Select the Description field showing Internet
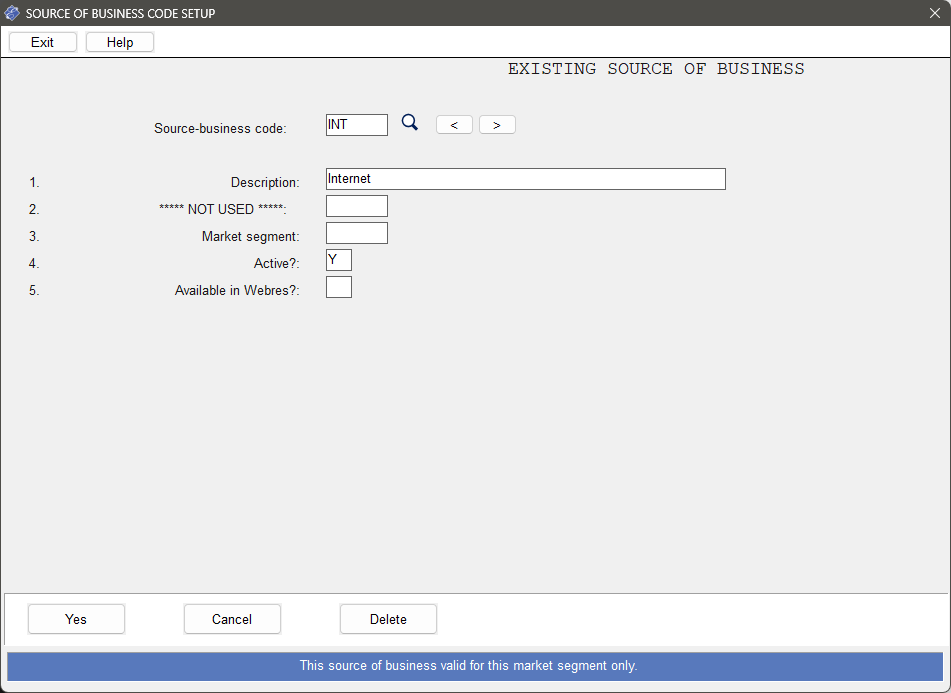This screenshot has height=693, width=951. [525, 179]
